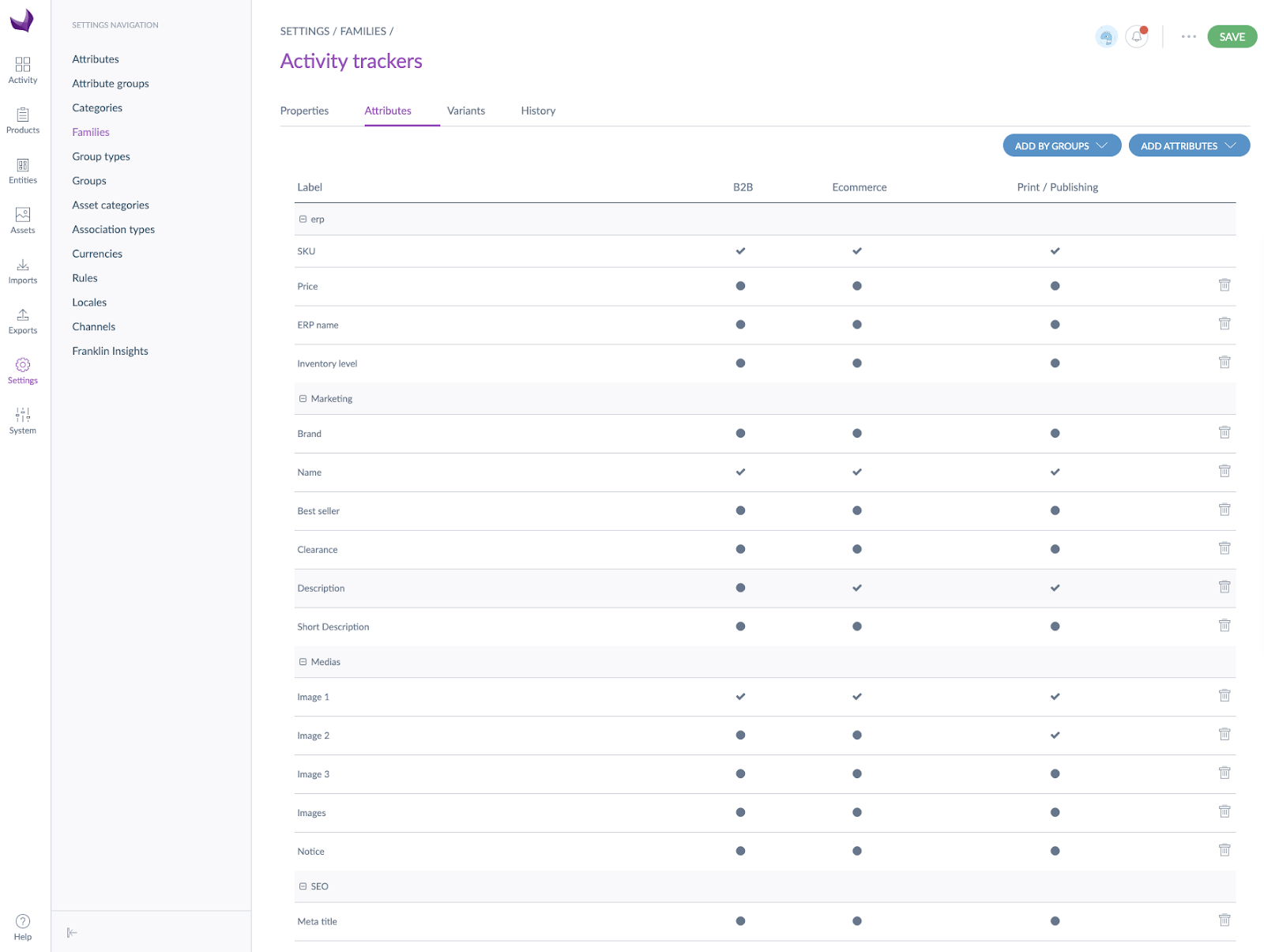The height and width of the screenshot is (952, 1264).
Task: Open the Imports section icon
Action: click(23, 265)
